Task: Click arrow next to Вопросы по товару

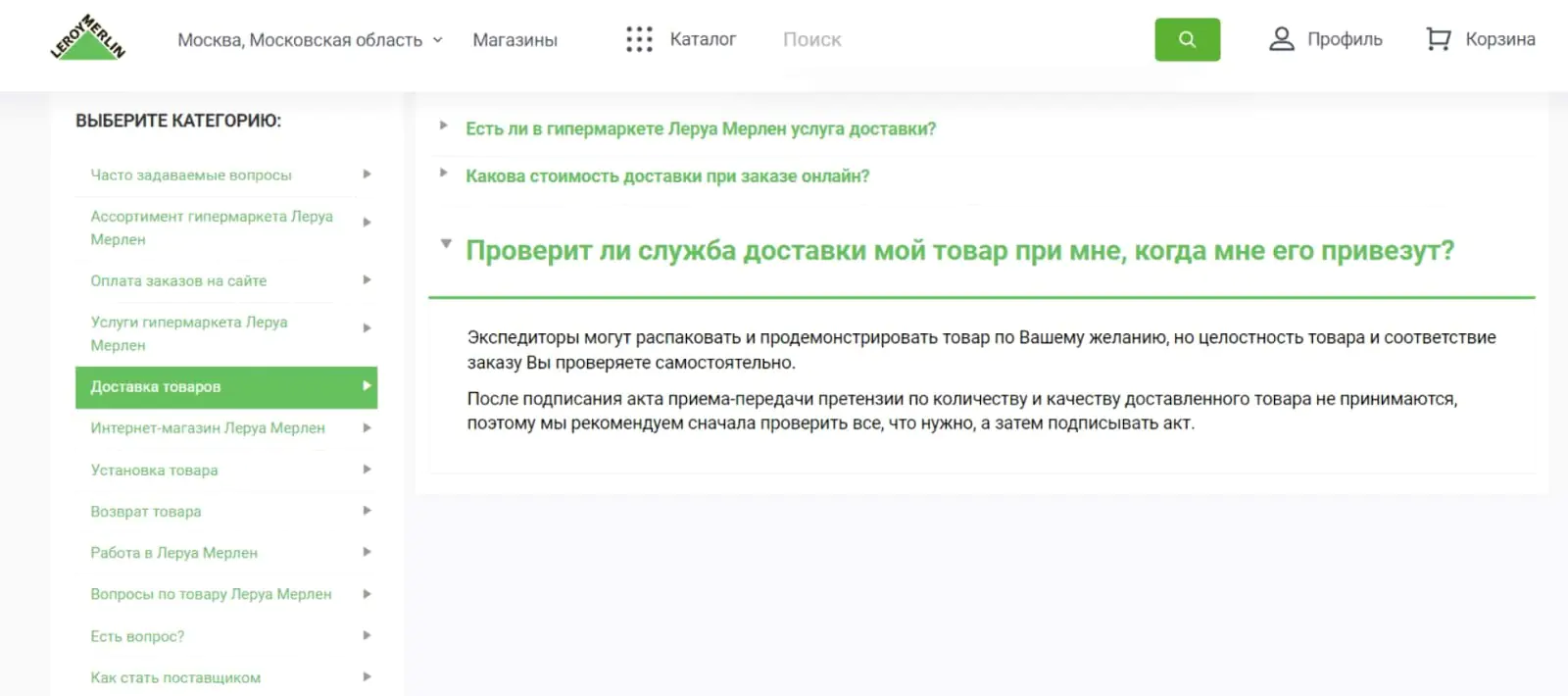Action: point(367,594)
